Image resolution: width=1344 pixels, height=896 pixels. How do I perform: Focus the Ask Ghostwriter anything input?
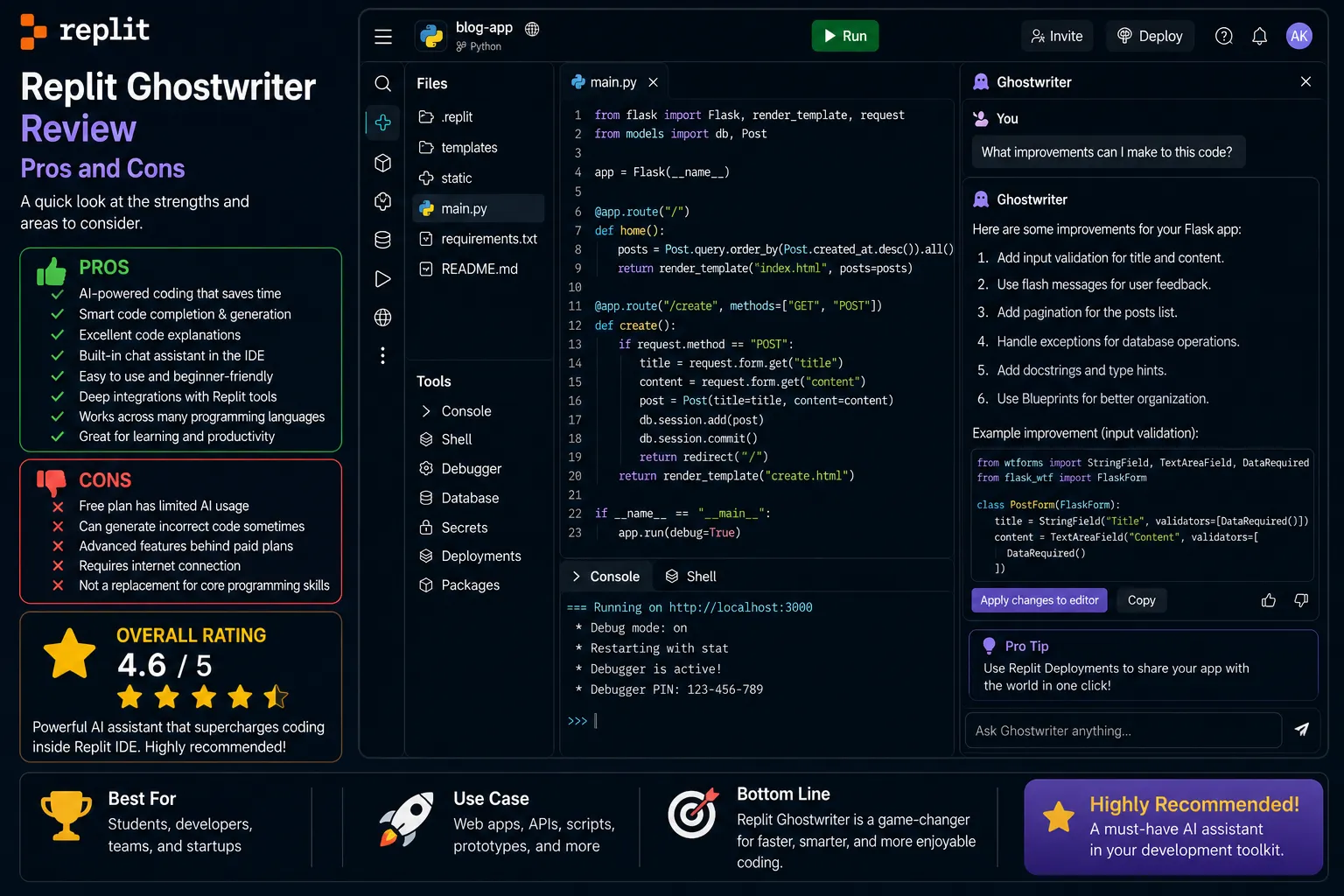1123,731
